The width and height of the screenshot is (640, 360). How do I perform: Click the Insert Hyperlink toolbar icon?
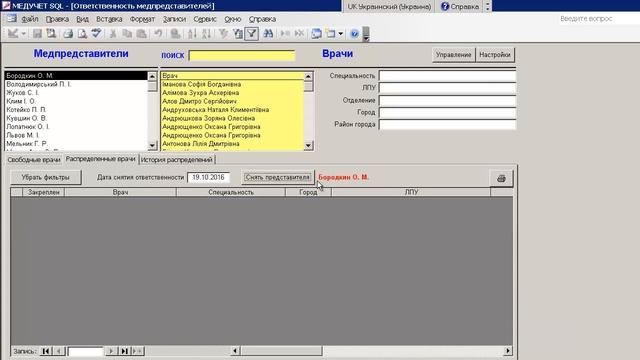175,33
